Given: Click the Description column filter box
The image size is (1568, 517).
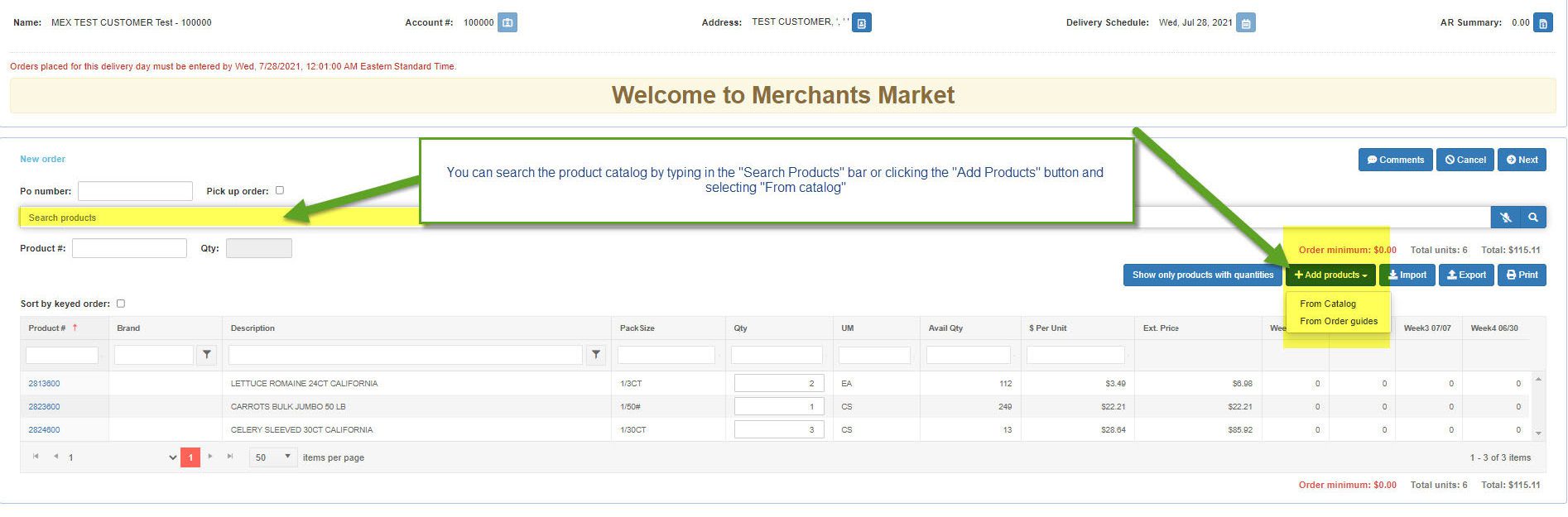Looking at the screenshot, I should [x=406, y=355].
